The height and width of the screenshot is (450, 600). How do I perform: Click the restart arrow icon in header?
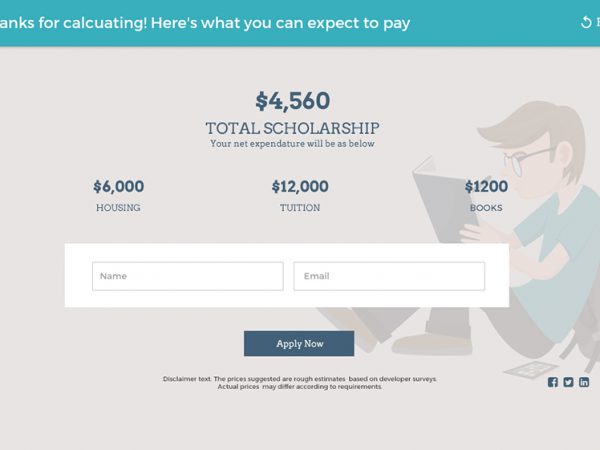pyautogui.click(x=586, y=22)
